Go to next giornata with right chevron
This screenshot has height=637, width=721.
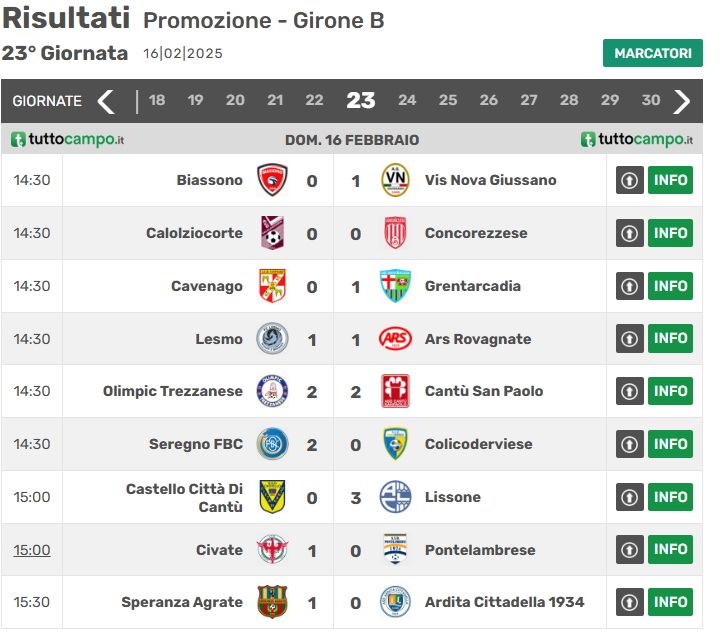[x=682, y=101]
